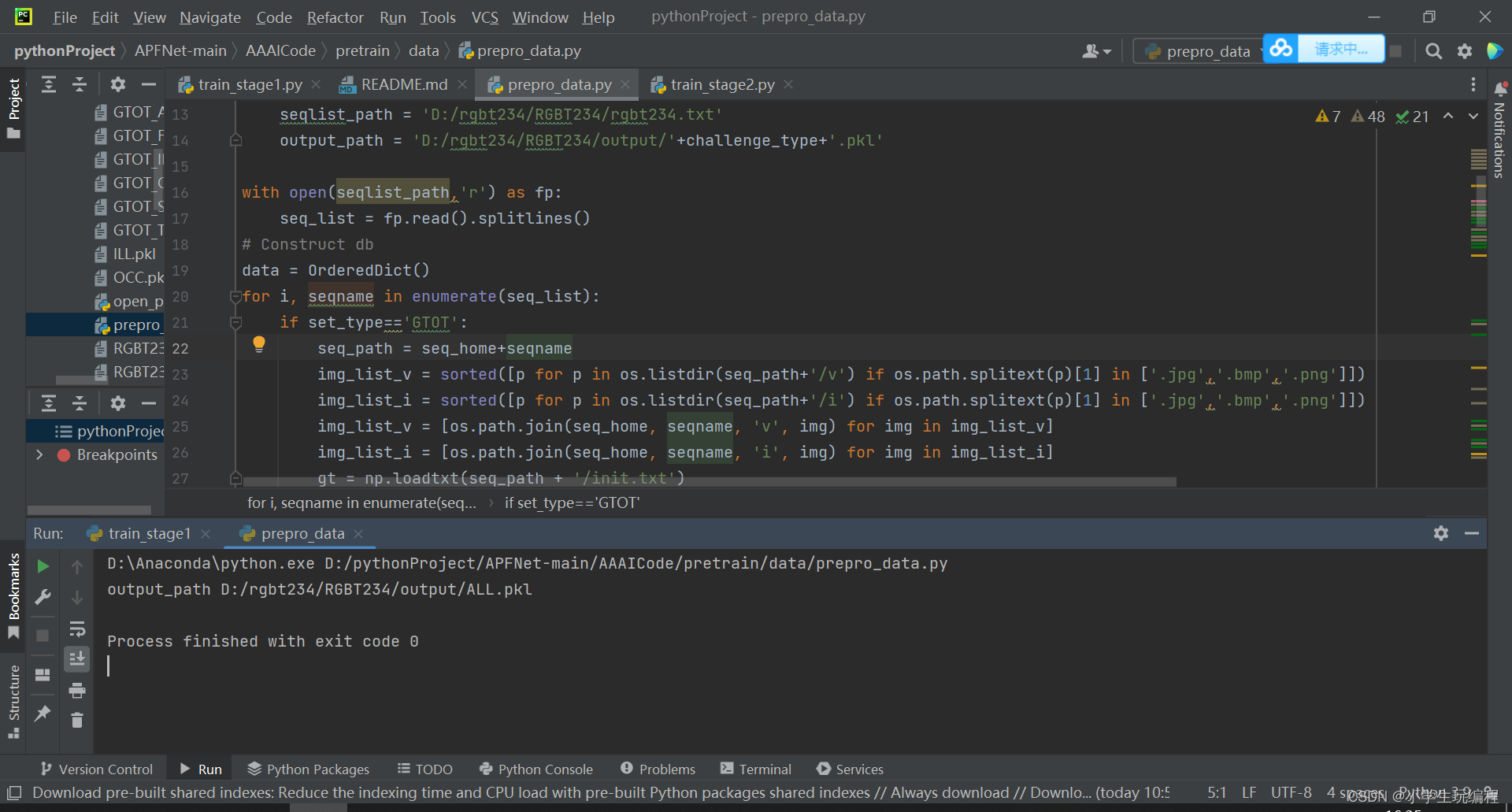Open Search Everywhere with magnifier icon

click(1433, 50)
